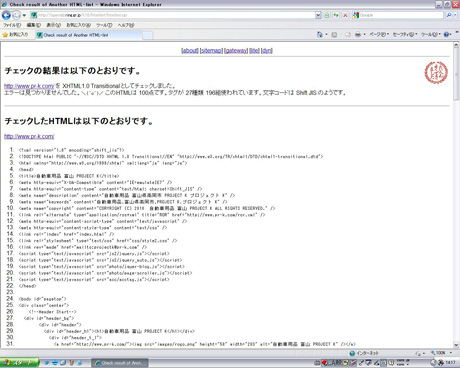This screenshot has height=368, width=460.
Task: Click the red circular seal logo
Action: click(x=436, y=72)
